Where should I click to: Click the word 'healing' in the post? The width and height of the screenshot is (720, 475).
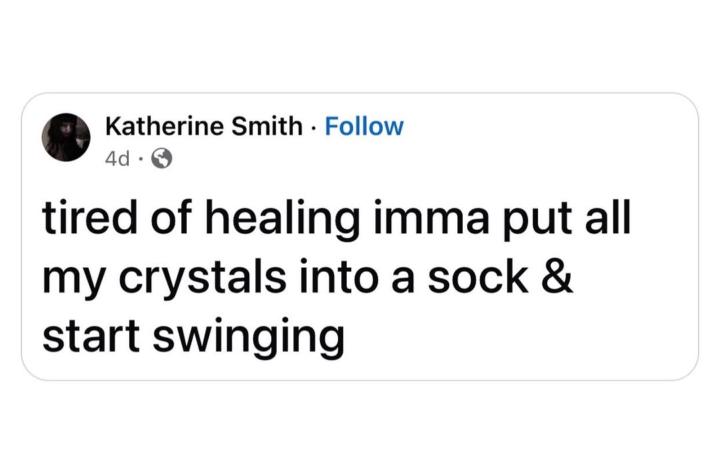282,219
